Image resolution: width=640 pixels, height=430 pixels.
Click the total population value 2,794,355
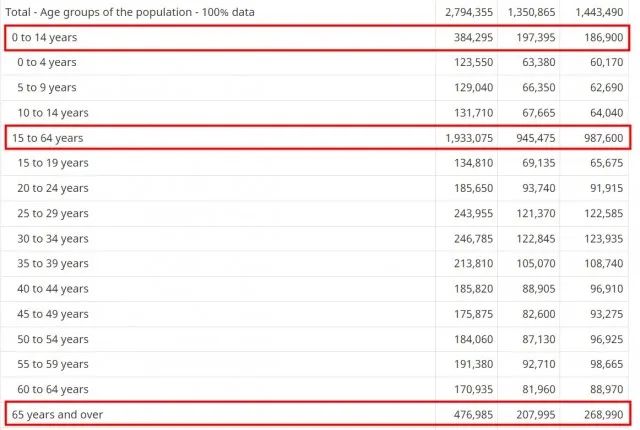(469, 12)
